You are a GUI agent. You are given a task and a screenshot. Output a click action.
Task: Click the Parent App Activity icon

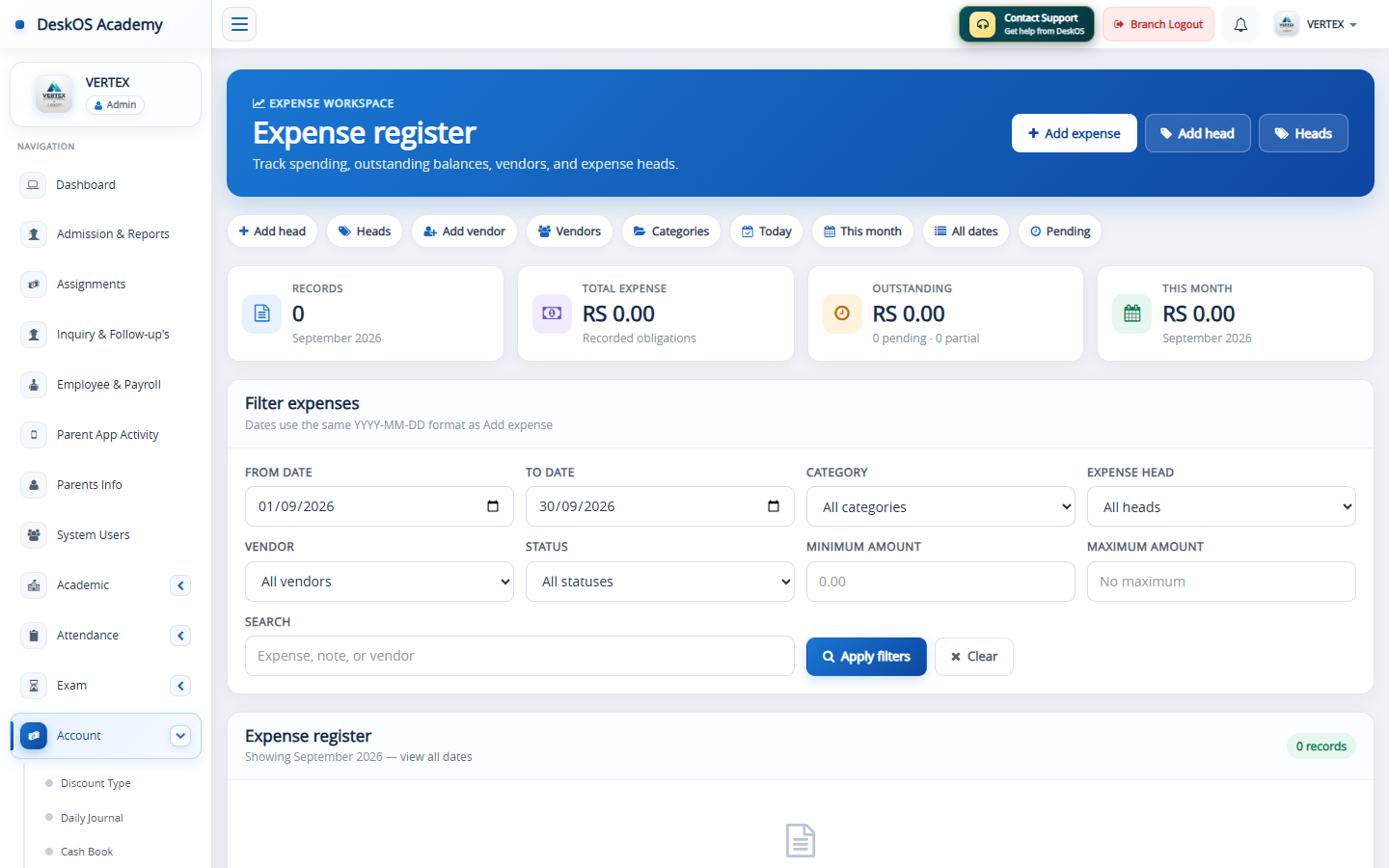click(34, 435)
